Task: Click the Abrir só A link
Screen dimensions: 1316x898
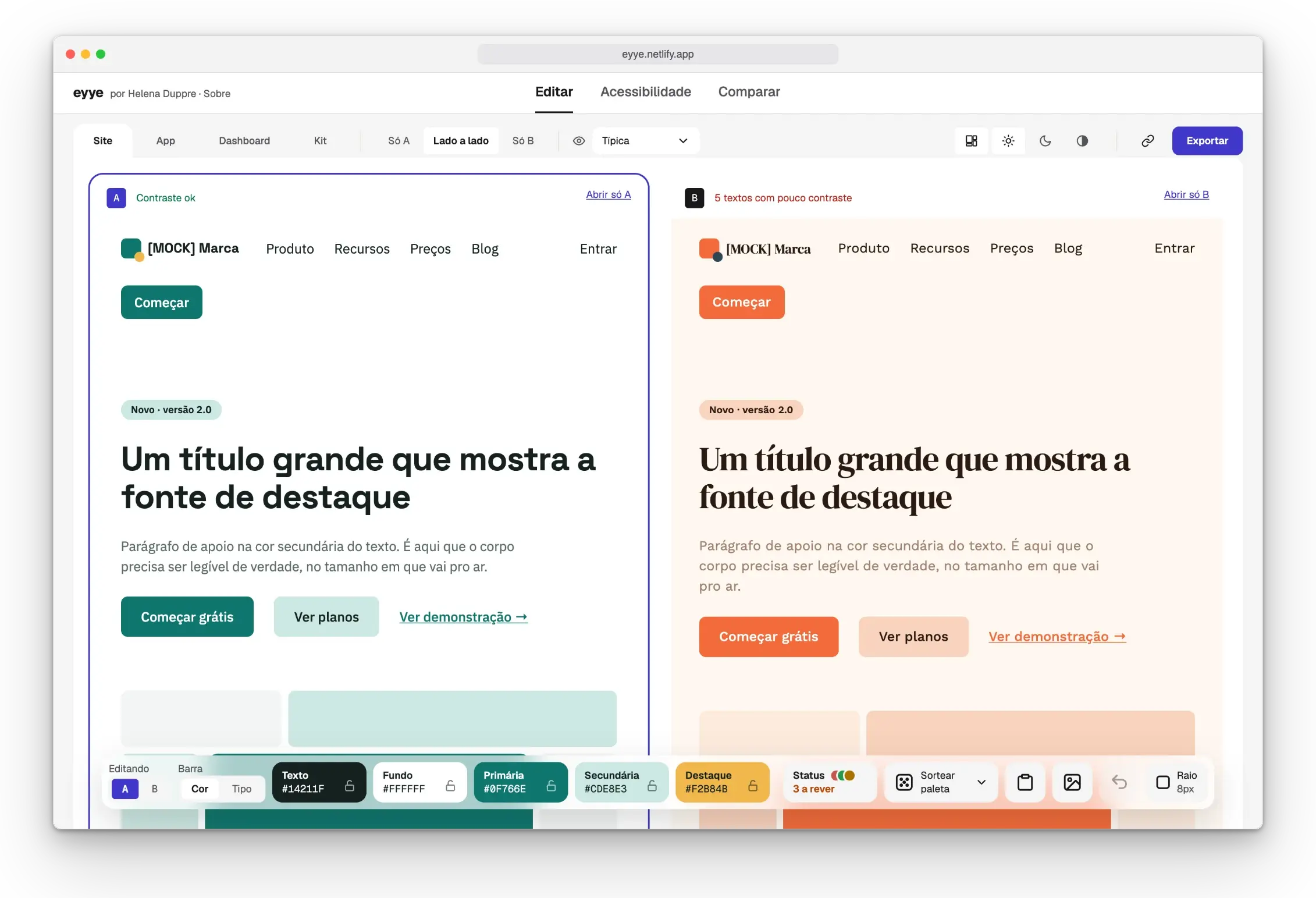Action: pos(608,195)
